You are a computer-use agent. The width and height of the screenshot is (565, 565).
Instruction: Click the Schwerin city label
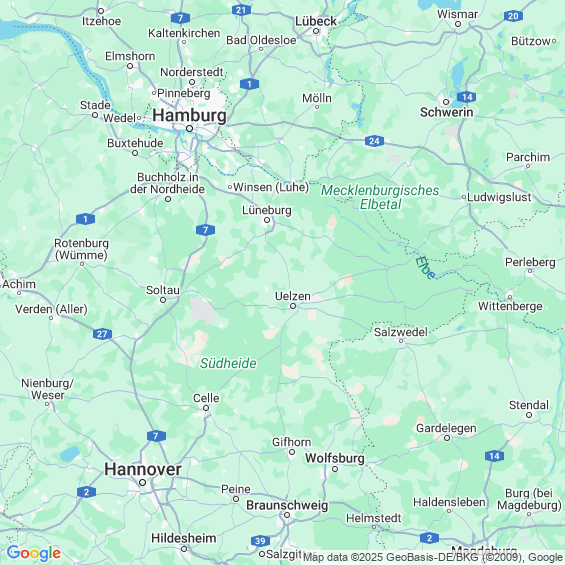click(x=446, y=112)
